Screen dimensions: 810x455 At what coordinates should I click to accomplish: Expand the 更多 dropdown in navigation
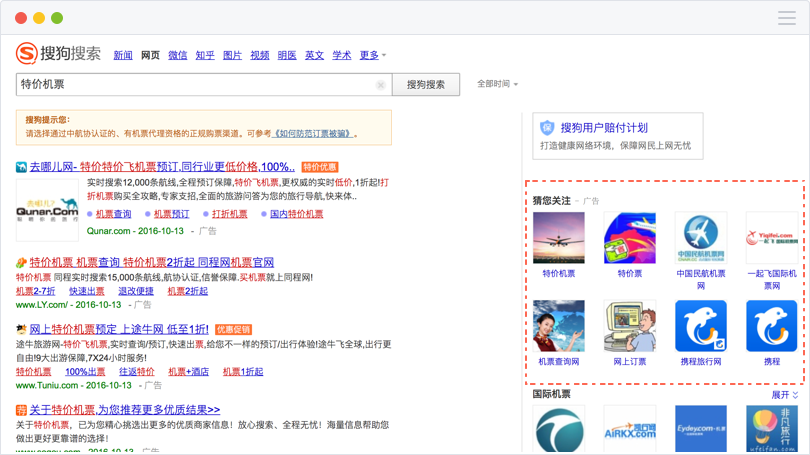pyautogui.click(x=372, y=55)
